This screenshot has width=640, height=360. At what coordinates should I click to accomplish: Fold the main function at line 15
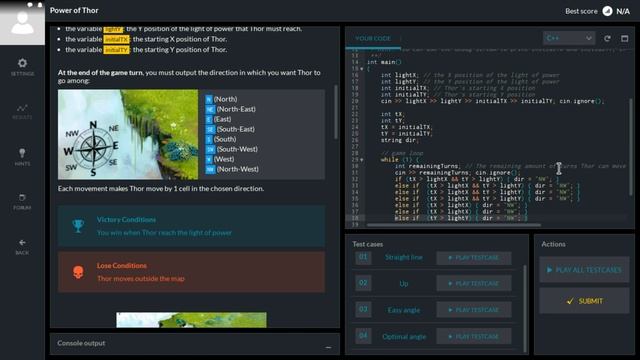(362, 69)
